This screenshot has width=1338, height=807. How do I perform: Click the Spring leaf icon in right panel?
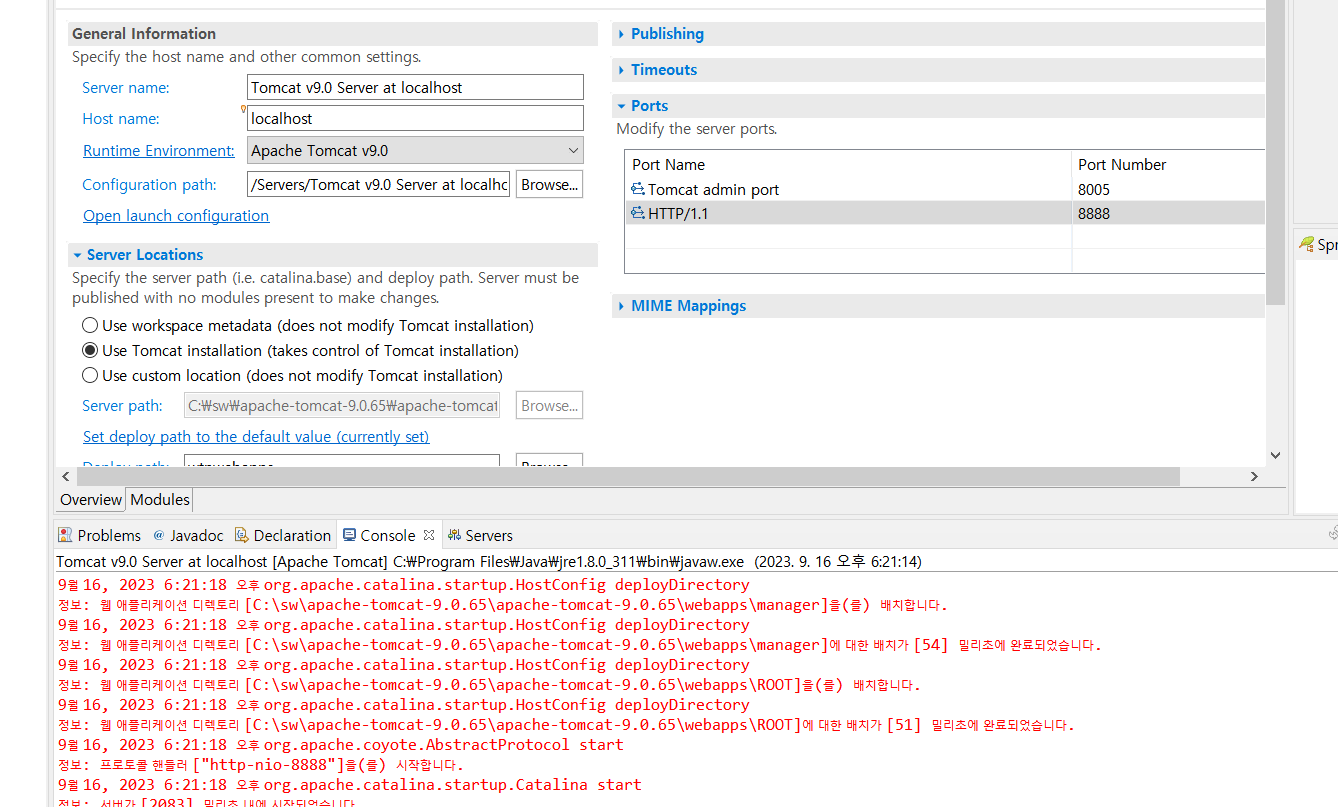1306,244
